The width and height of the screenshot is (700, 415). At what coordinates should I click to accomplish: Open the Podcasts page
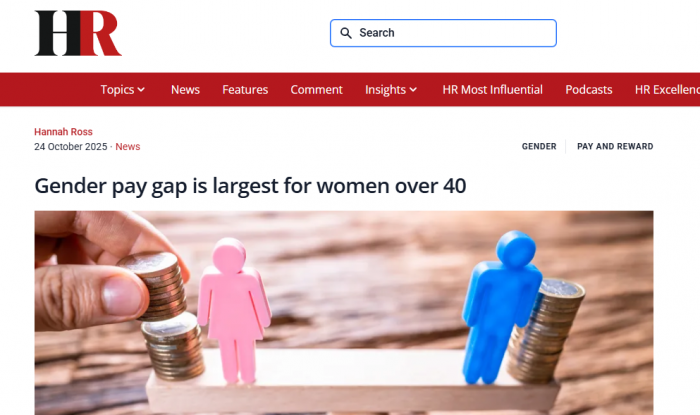(x=589, y=90)
